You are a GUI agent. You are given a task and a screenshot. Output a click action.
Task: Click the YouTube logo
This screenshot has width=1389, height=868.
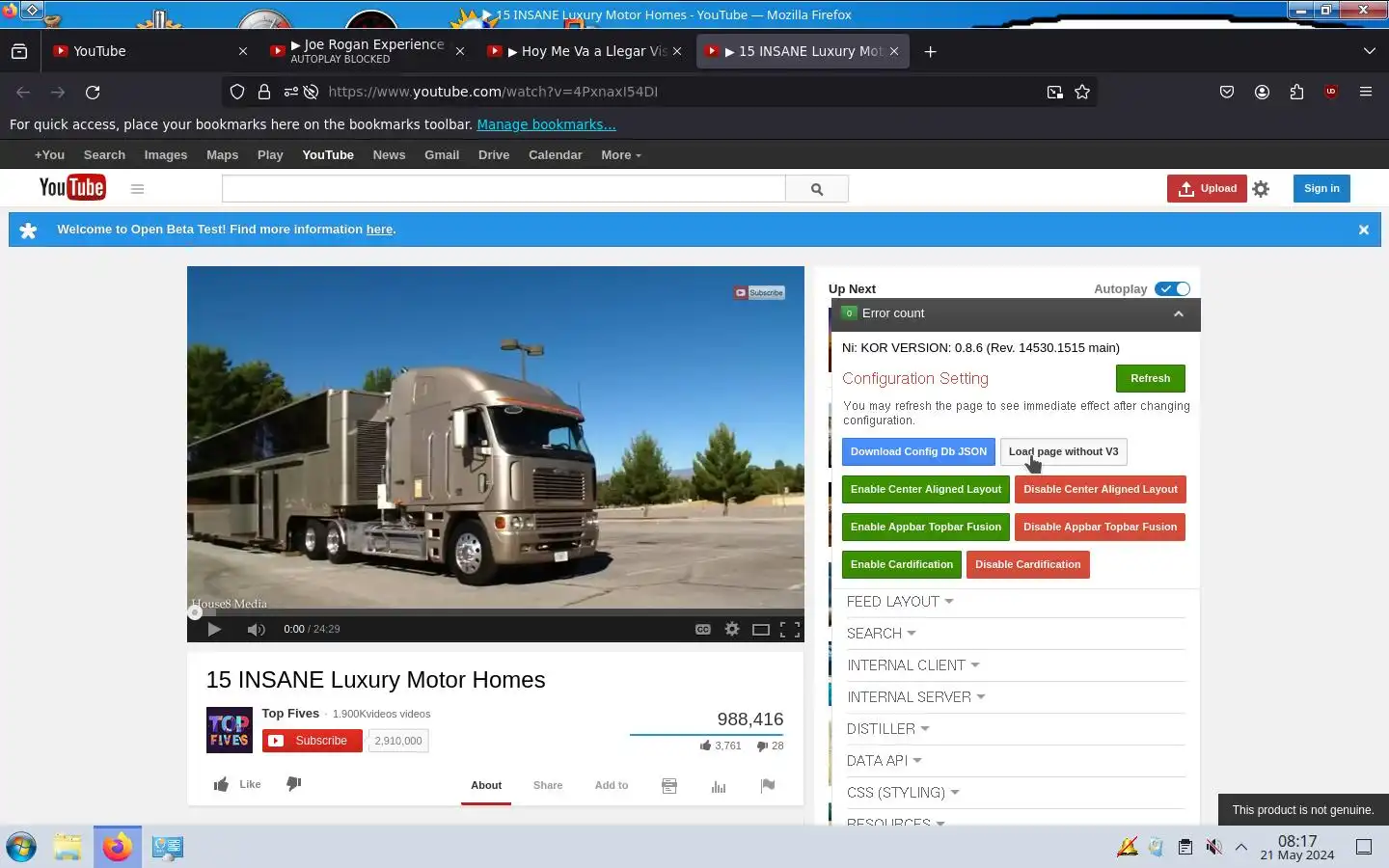72,187
